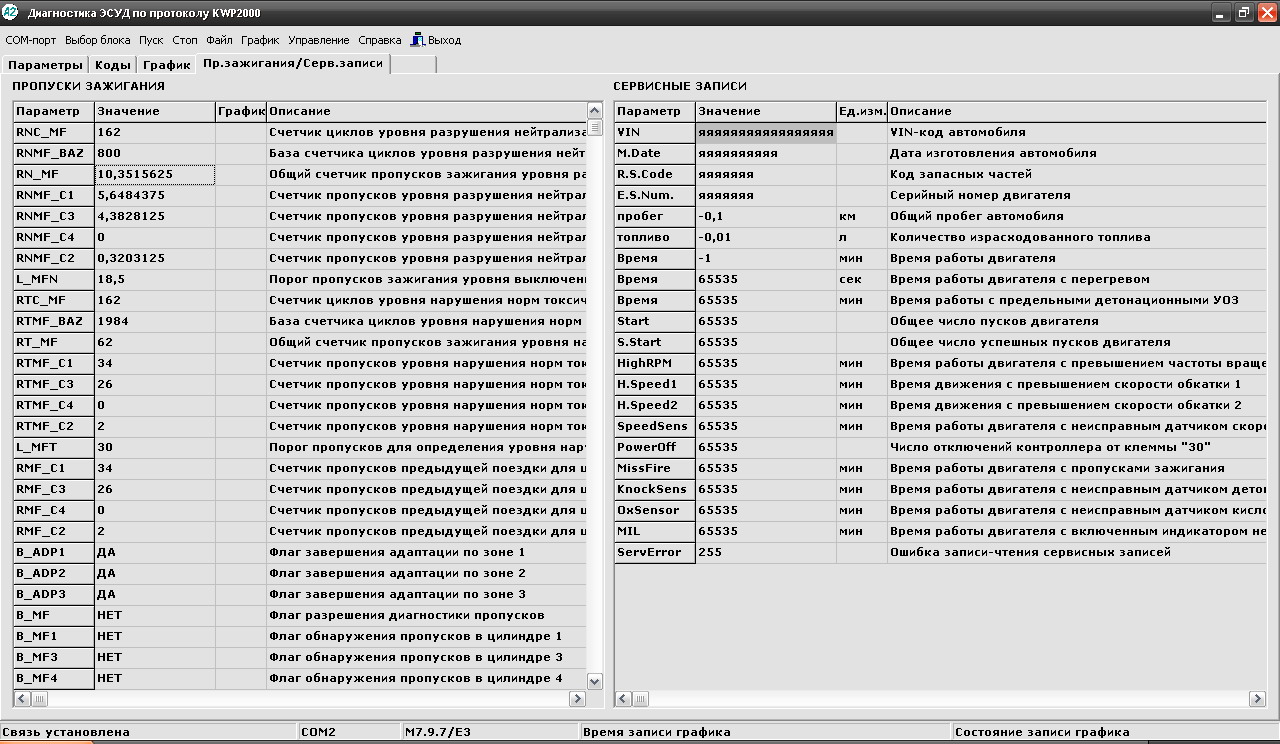1280x744 pixels.
Task: Select the RT_MF parameter cell
Action: (54, 342)
